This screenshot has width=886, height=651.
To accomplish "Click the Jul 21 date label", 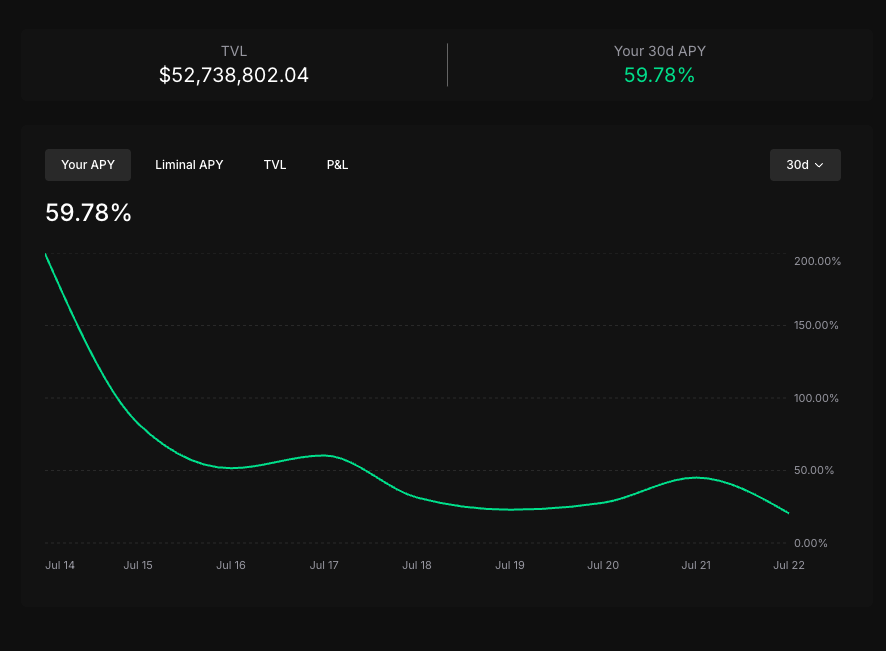I will coord(696,565).
